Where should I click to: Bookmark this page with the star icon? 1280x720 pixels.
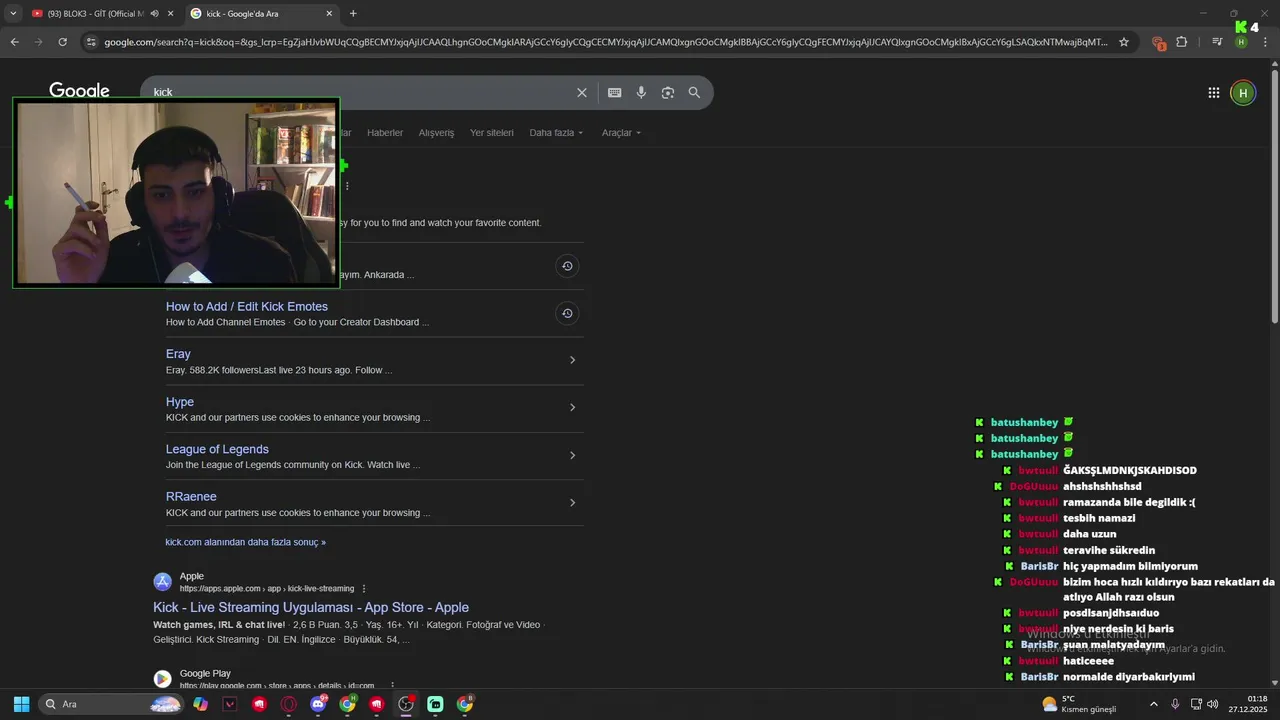1124,42
